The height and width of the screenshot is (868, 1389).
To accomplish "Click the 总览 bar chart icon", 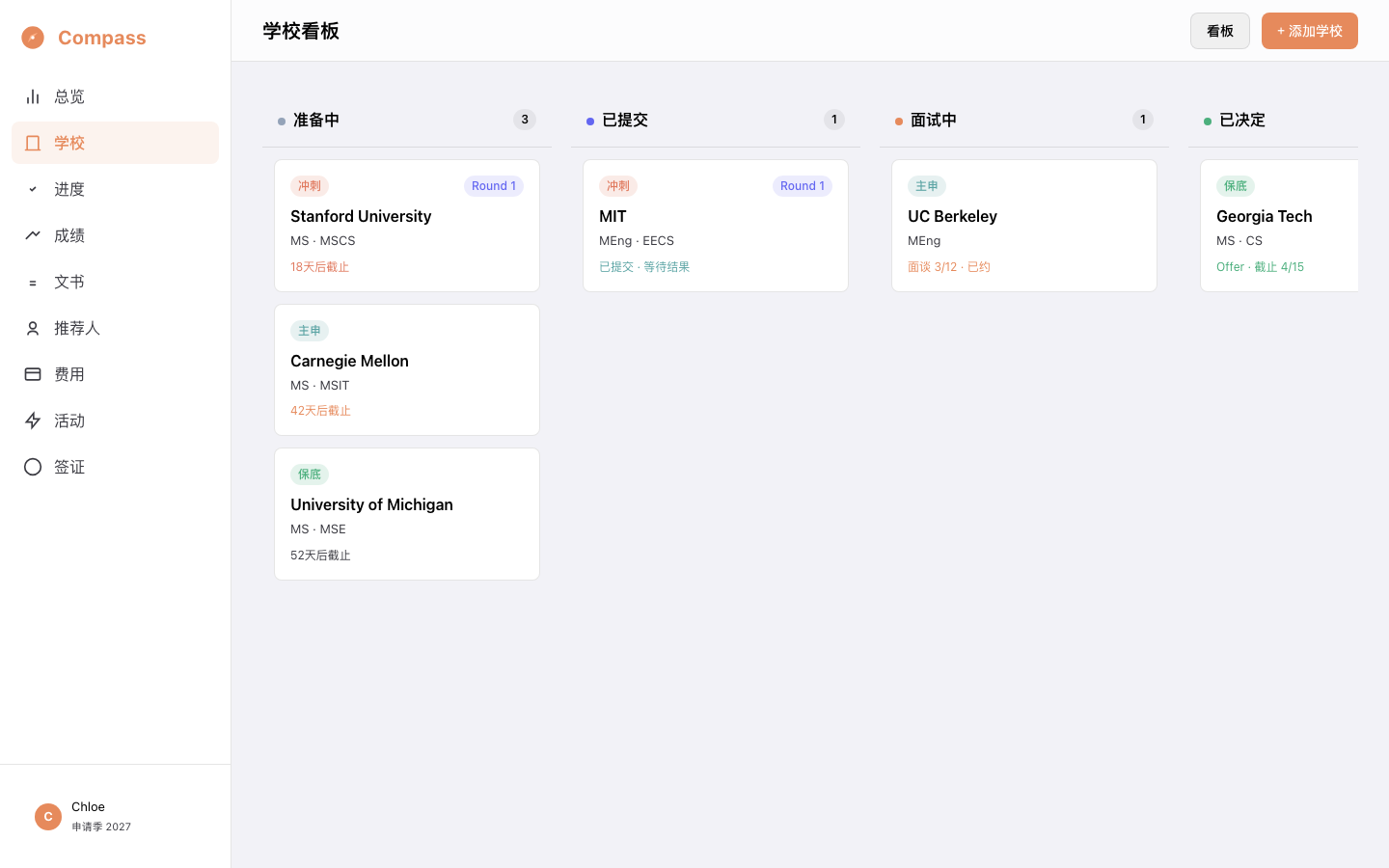I will point(33,96).
